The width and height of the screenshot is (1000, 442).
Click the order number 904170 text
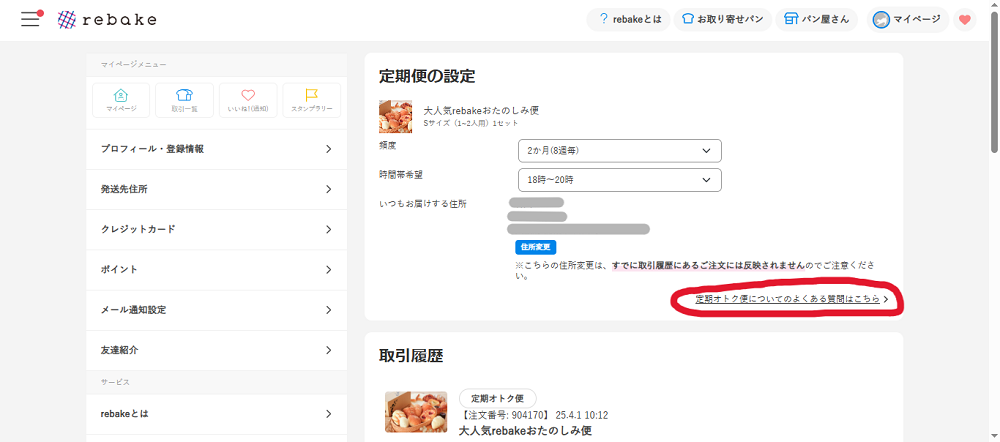pos(502,415)
